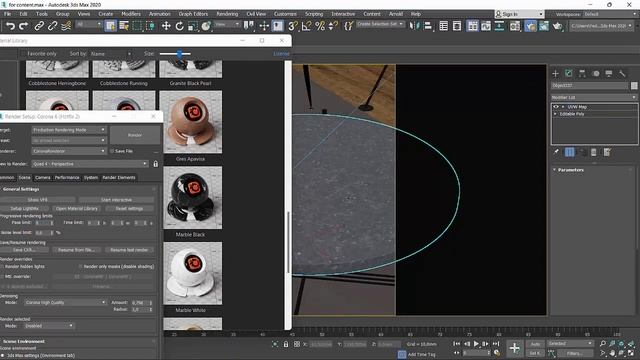Open the Create command panel tab
640x360 pixels.
tap(555, 73)
